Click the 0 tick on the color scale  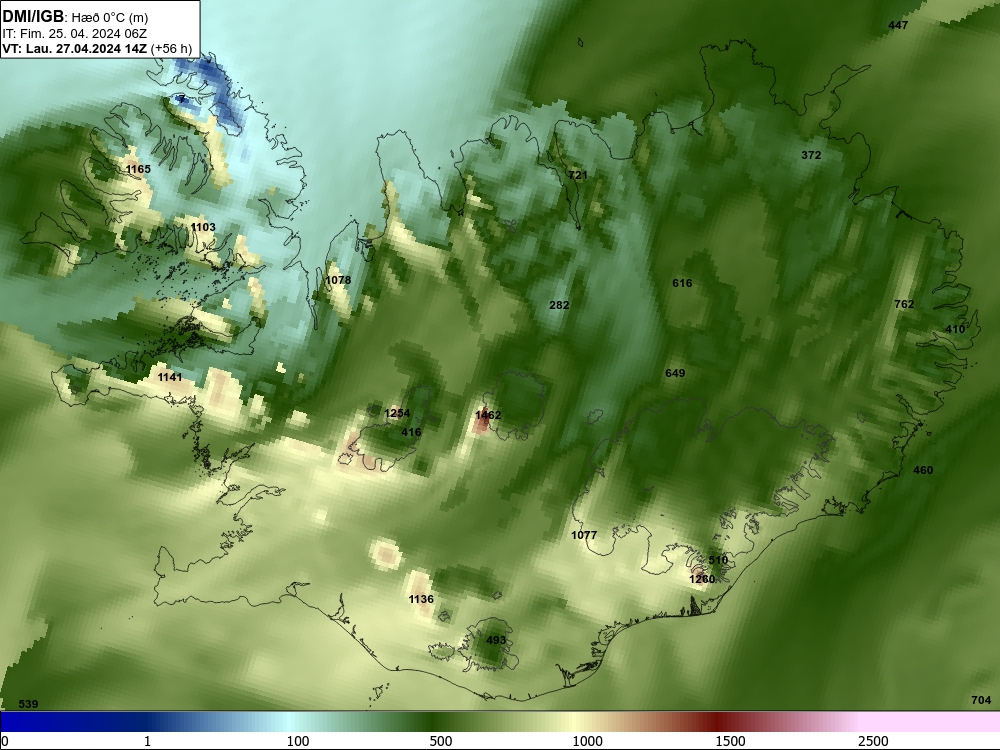tap(4, 741)
